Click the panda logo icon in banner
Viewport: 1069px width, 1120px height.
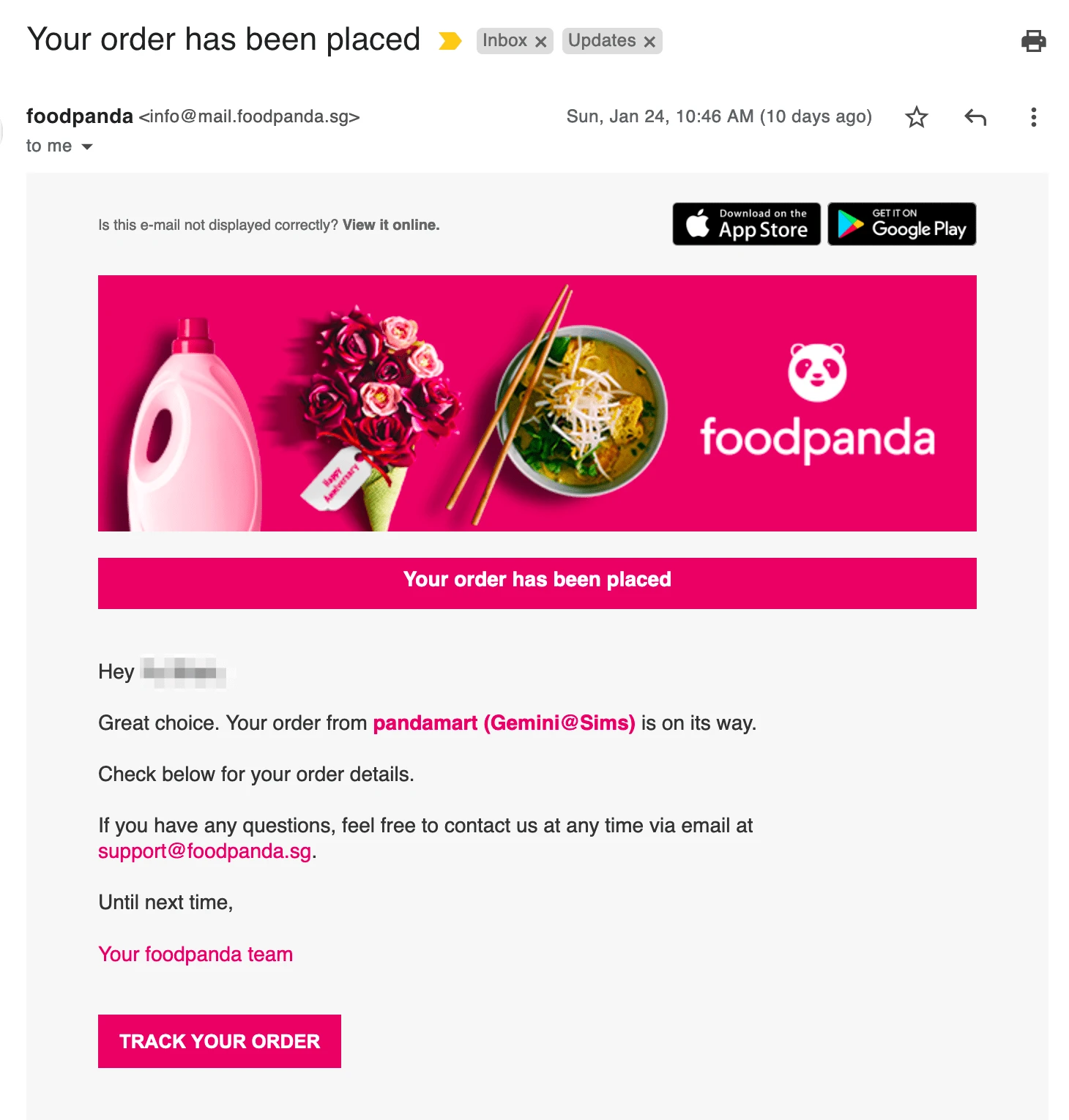817,372
